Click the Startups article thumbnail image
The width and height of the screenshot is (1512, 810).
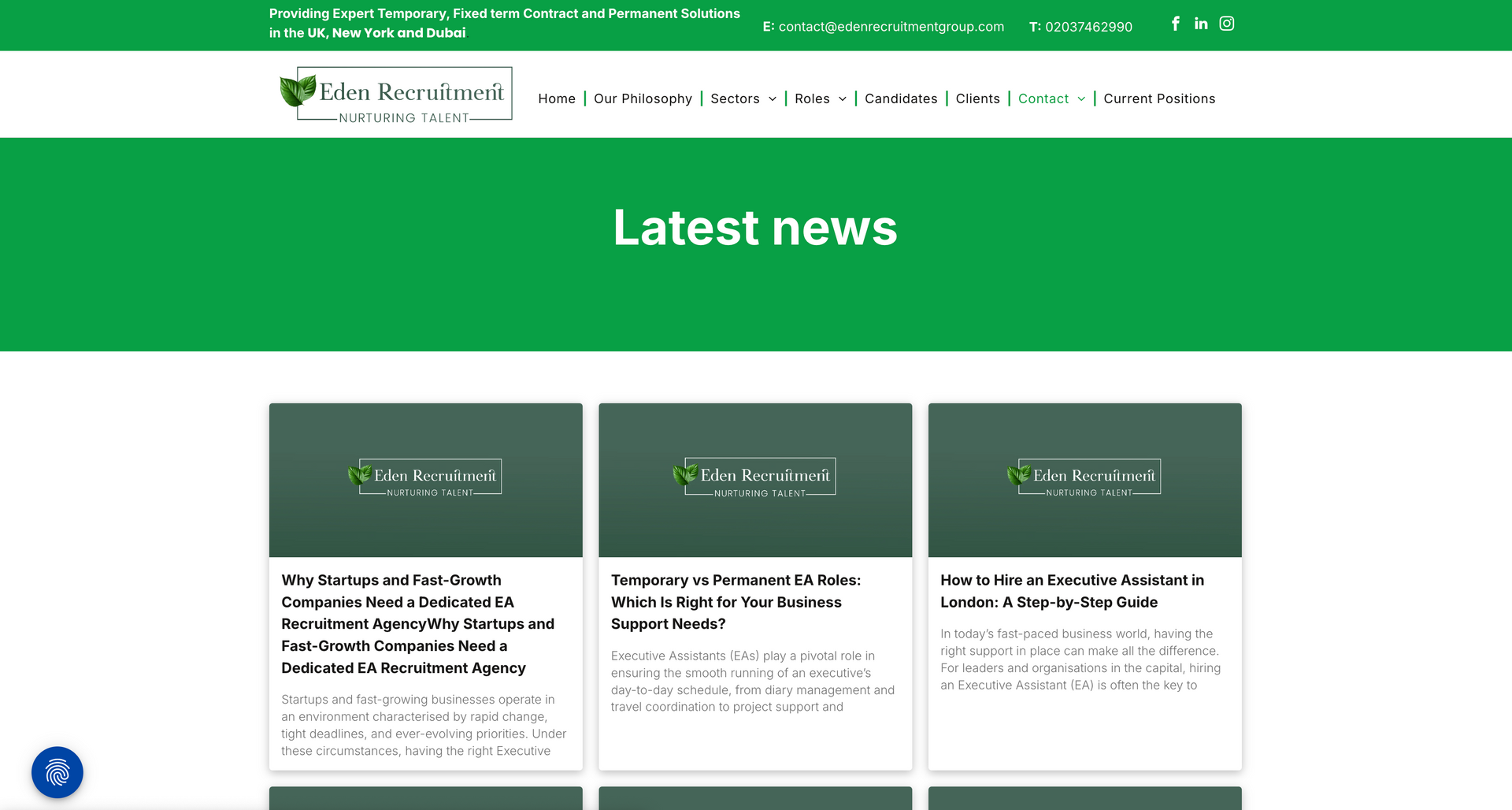pyautogui.click(x=426, y=481)
